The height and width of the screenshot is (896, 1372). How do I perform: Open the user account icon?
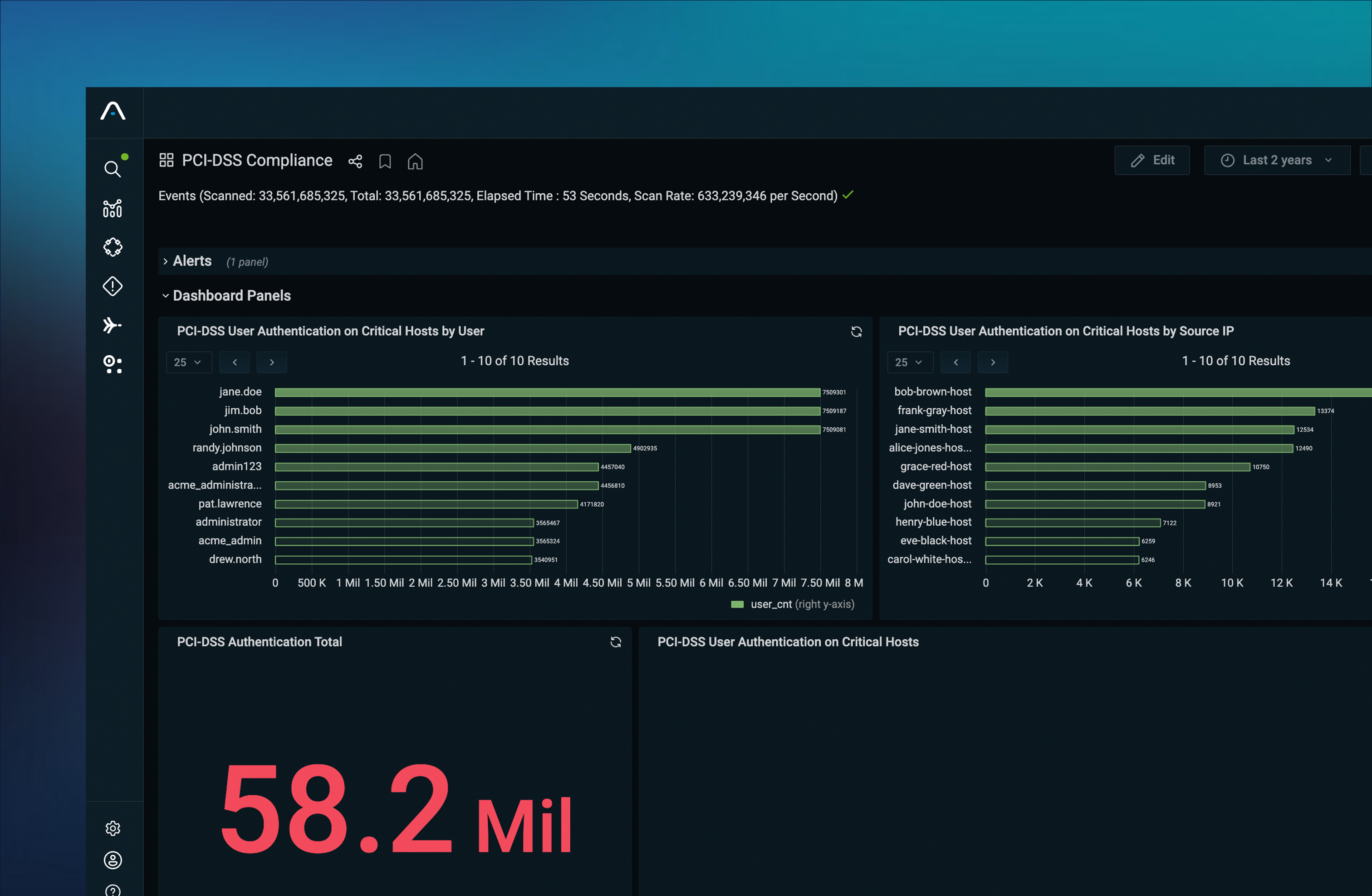(113, 860)
